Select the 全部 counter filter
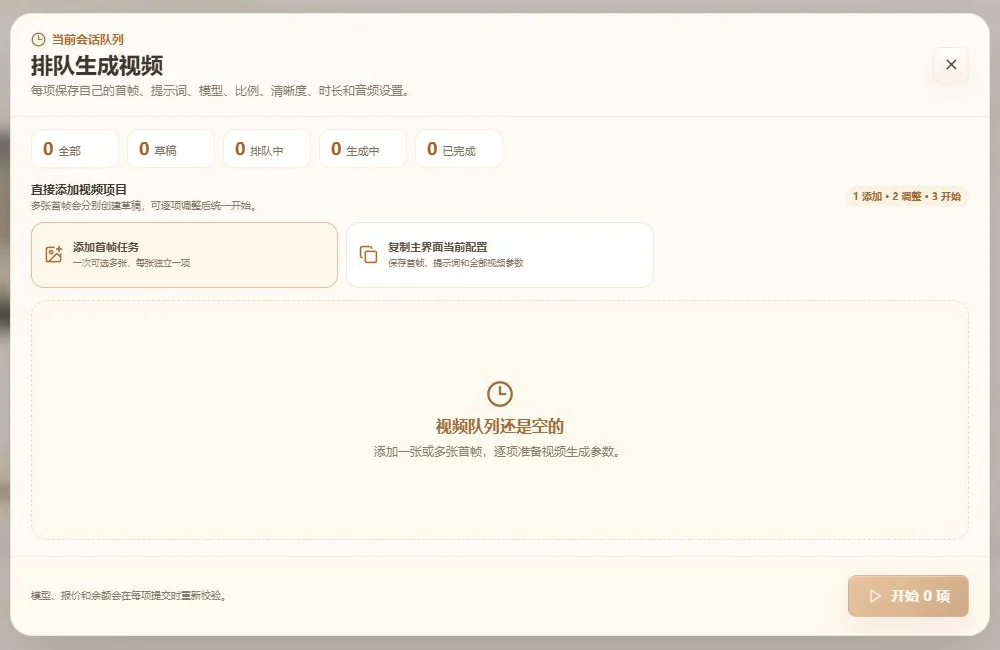 pyautogui.click(x=75, y=149)
